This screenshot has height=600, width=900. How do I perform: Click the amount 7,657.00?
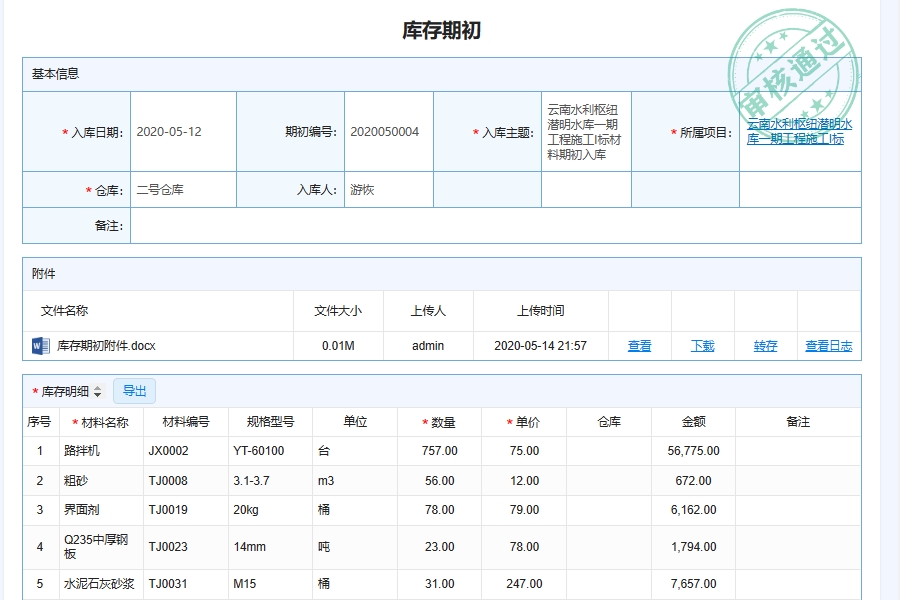693,584
